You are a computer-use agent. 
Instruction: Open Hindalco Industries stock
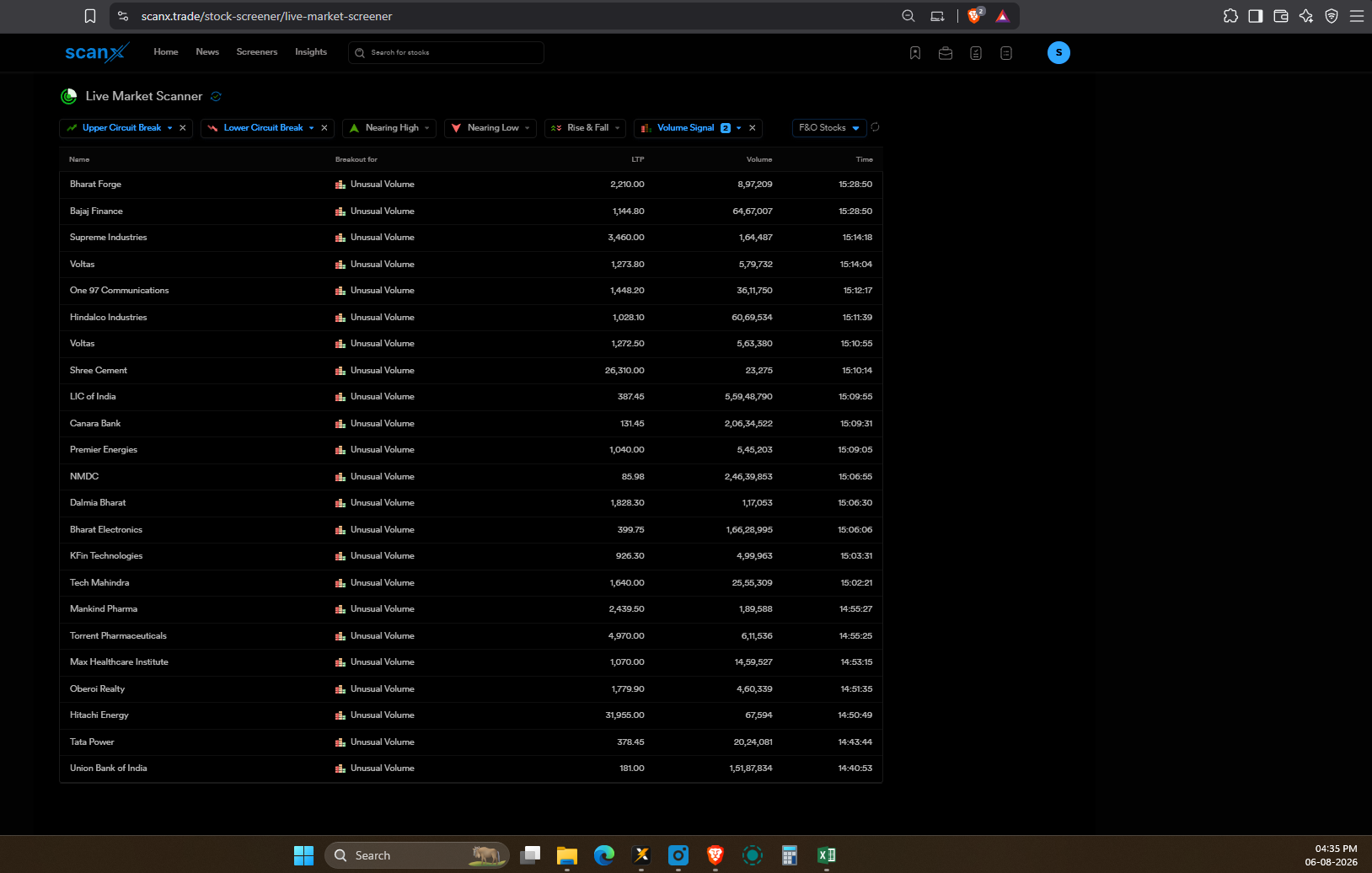click(109, 318)
